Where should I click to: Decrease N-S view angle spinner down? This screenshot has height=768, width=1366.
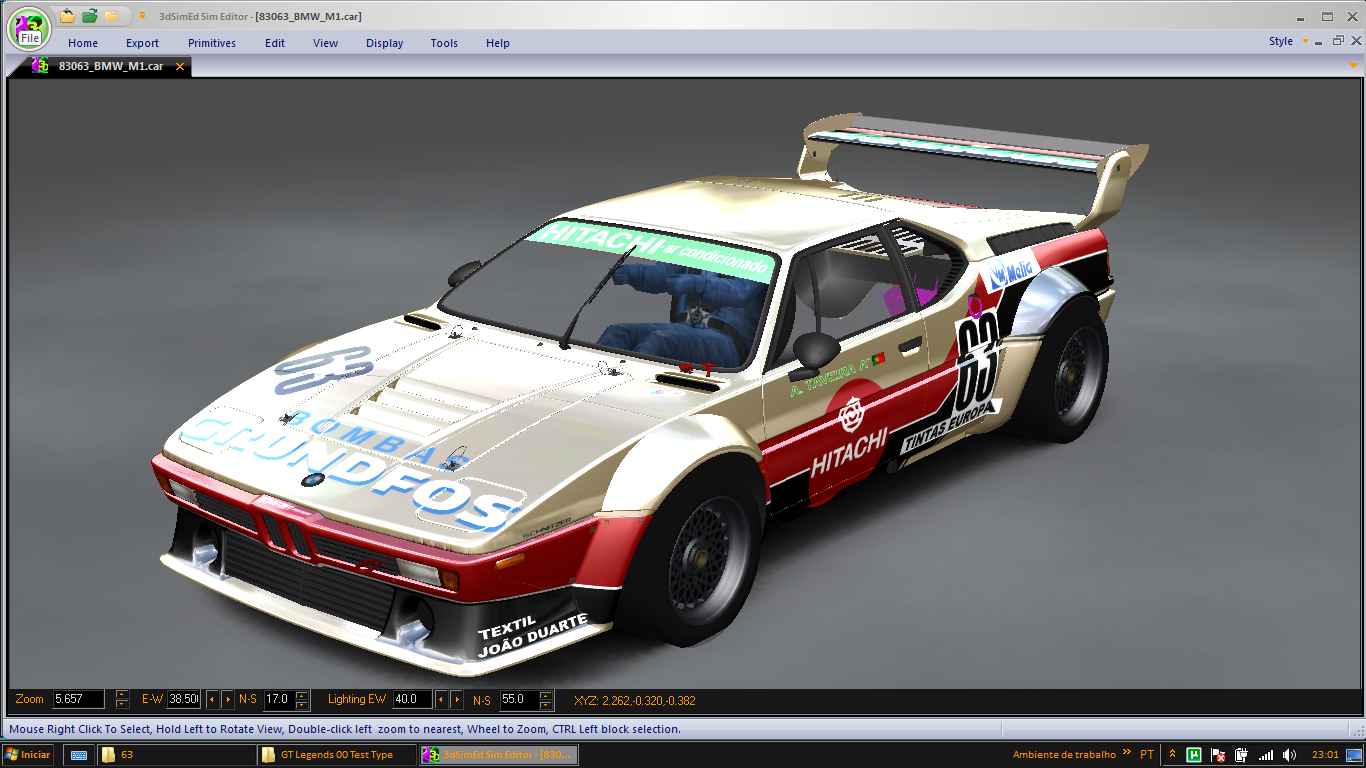tap(302, 705)
